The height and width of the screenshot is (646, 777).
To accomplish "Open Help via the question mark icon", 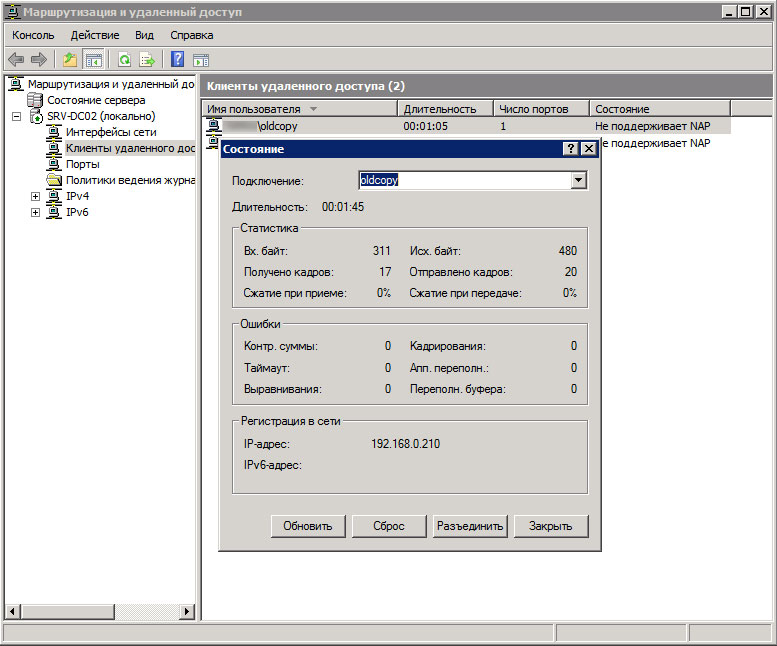I will [177, 59].
